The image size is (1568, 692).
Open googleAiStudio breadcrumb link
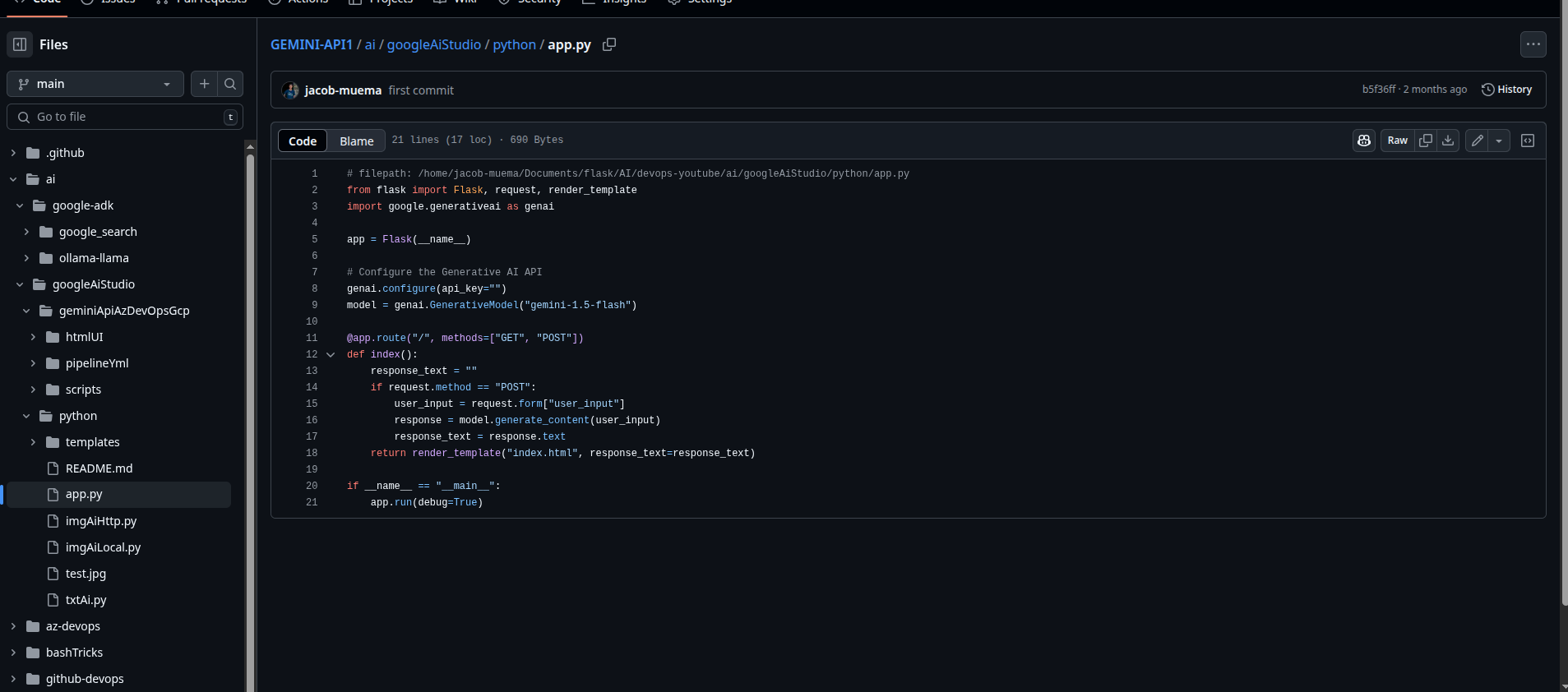pos(434,44)
